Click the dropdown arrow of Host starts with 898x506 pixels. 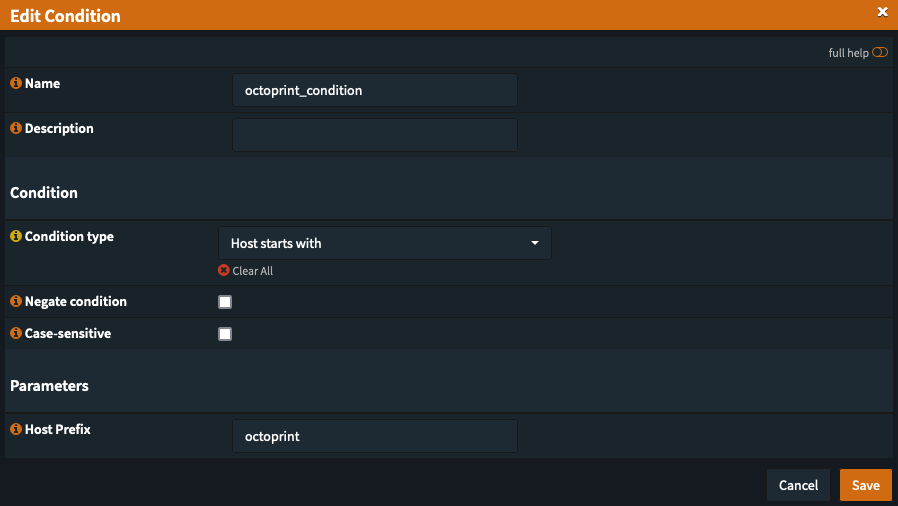click(x=535, y=243)
